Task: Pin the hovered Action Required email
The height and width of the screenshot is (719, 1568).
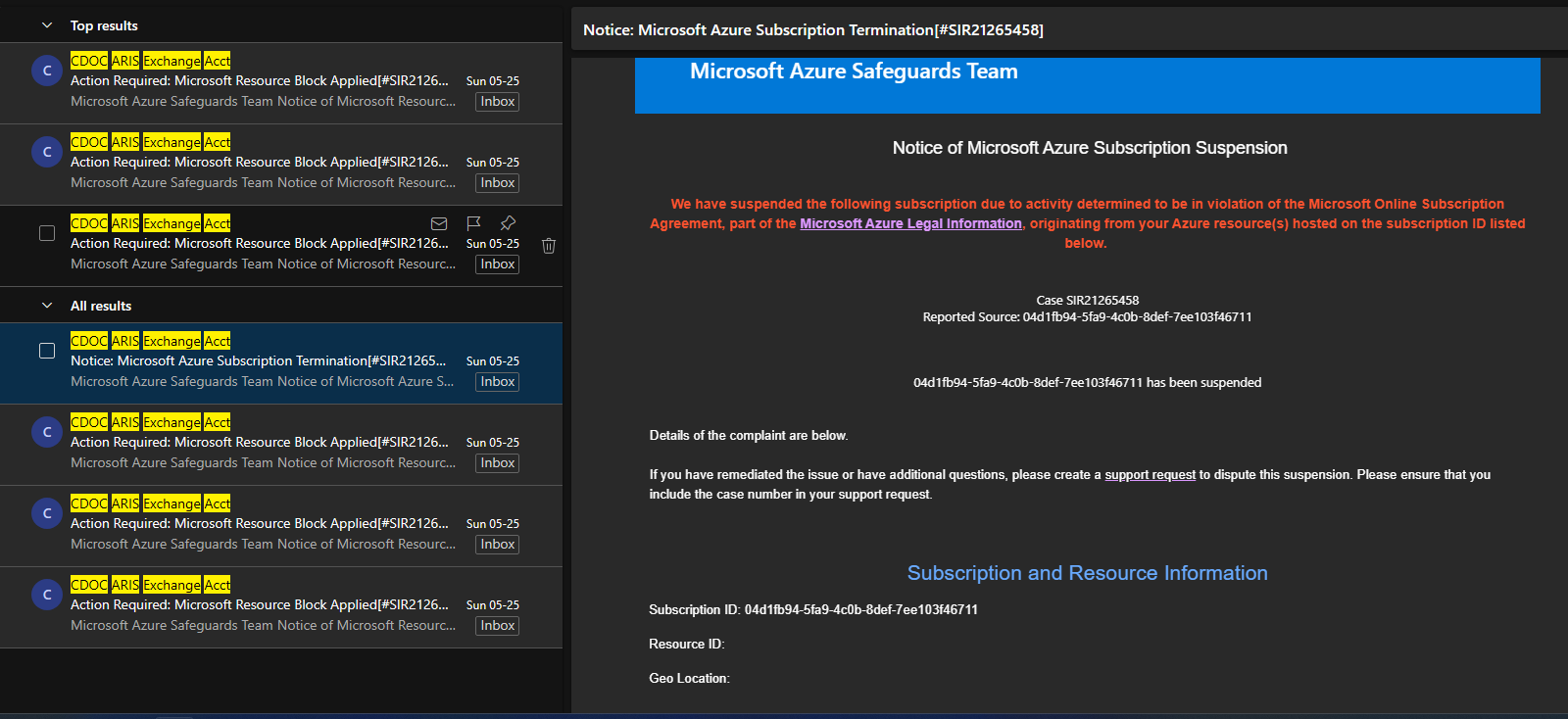Action: click(x=508, y=223)
